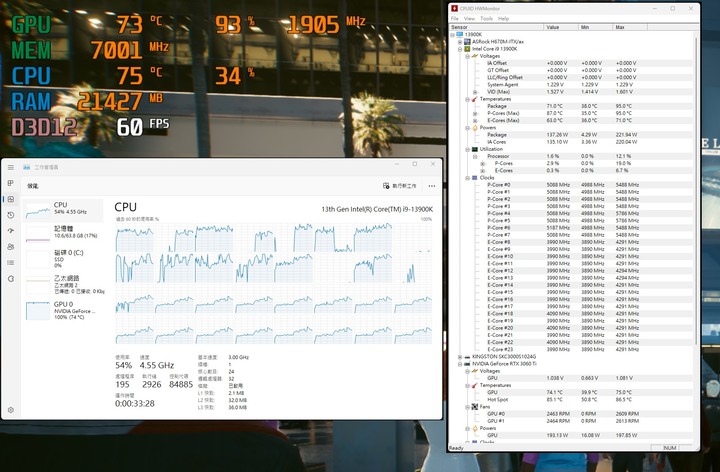This screenshot has height=472, width=720.
Task: Open Details list icon in Task Manager sidebar
Action: [x=11, y=263]
